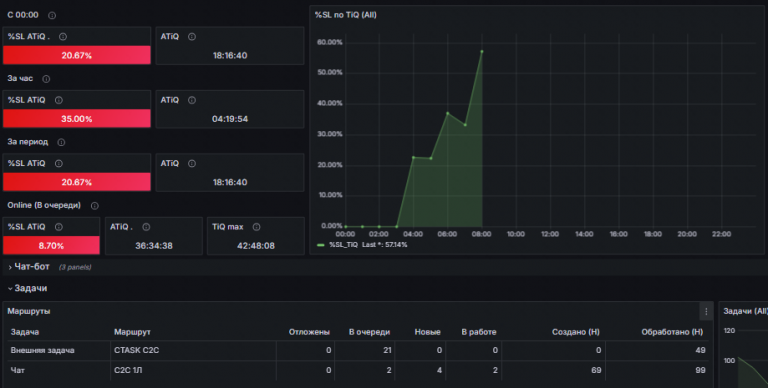Select the Внешняя задача table cell
The height and width of the screenshot is (388, 768).
tap(43, 350)
